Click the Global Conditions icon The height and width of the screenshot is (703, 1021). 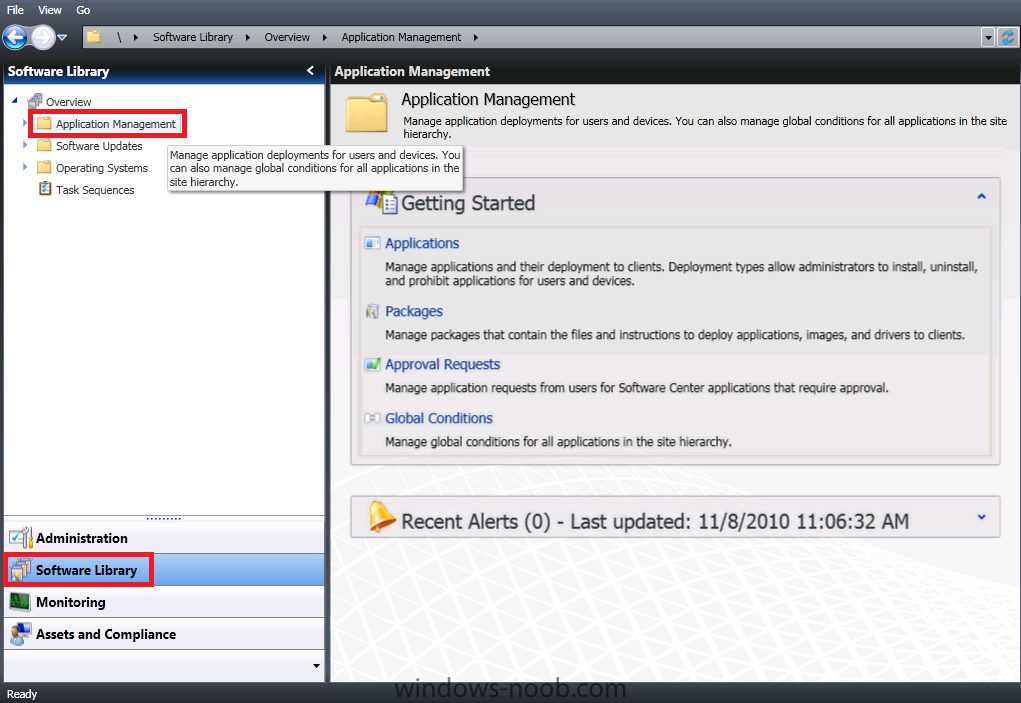click(372, 418)
